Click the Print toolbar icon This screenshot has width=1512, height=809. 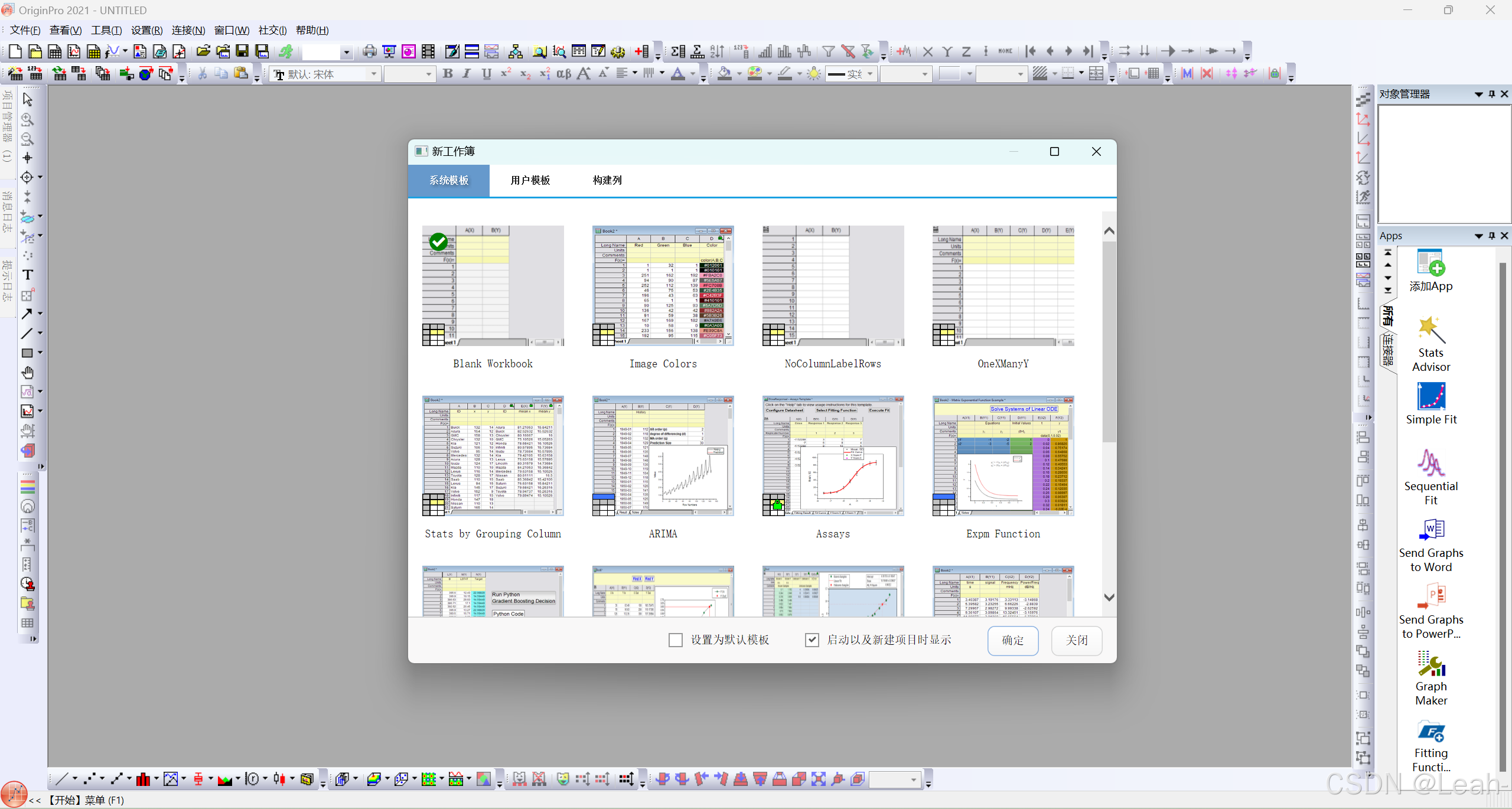369,51
